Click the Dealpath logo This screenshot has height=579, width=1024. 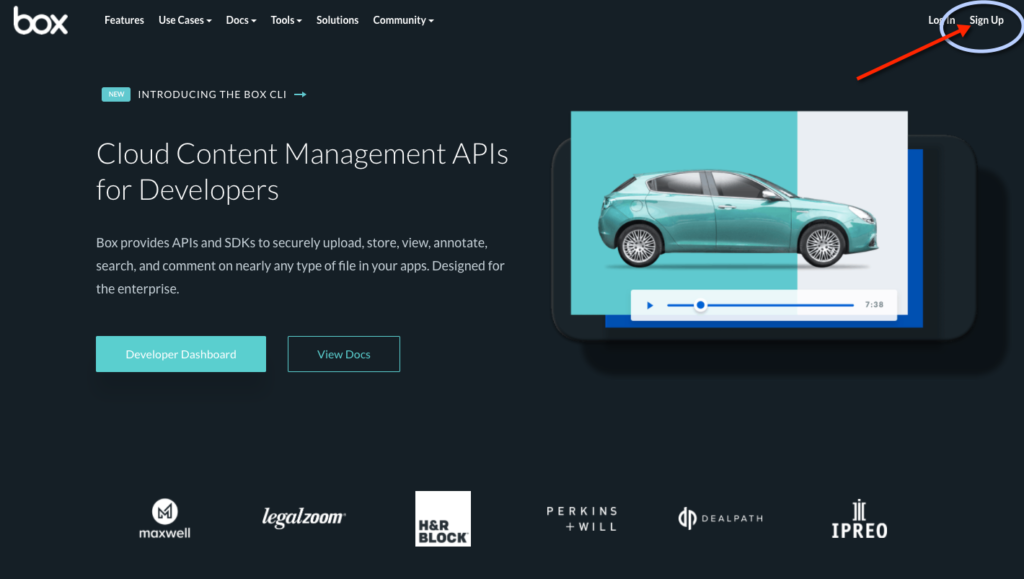coord(720,518)
